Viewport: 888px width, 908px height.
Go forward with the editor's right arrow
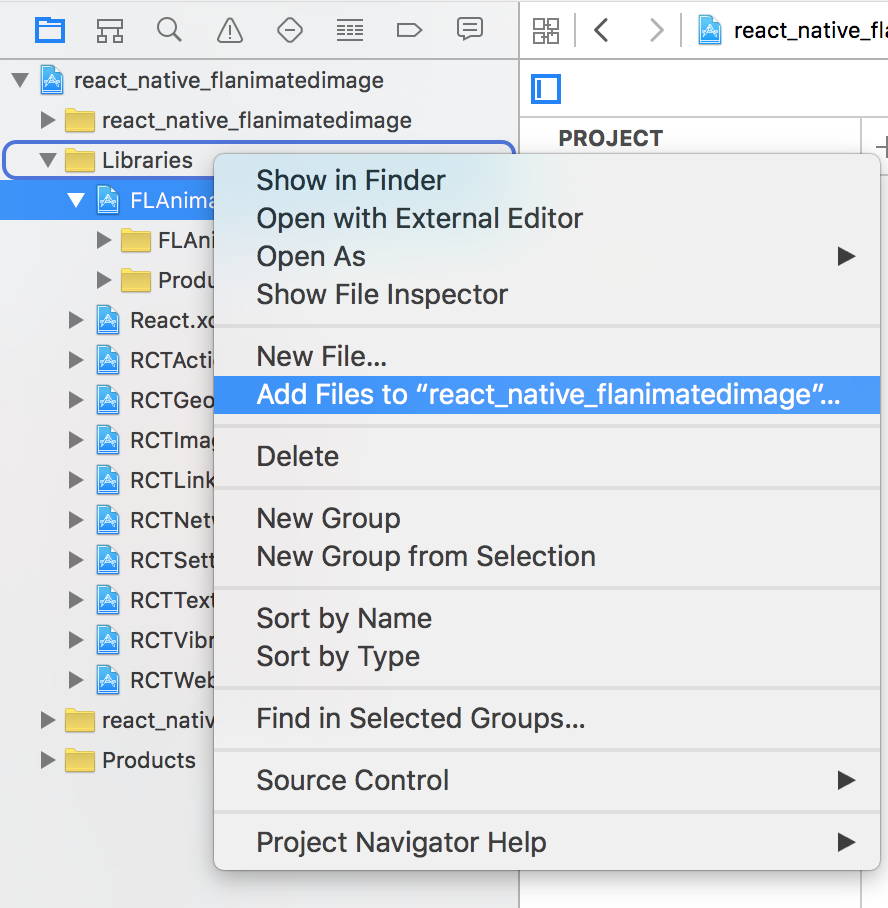click(656, 30)
